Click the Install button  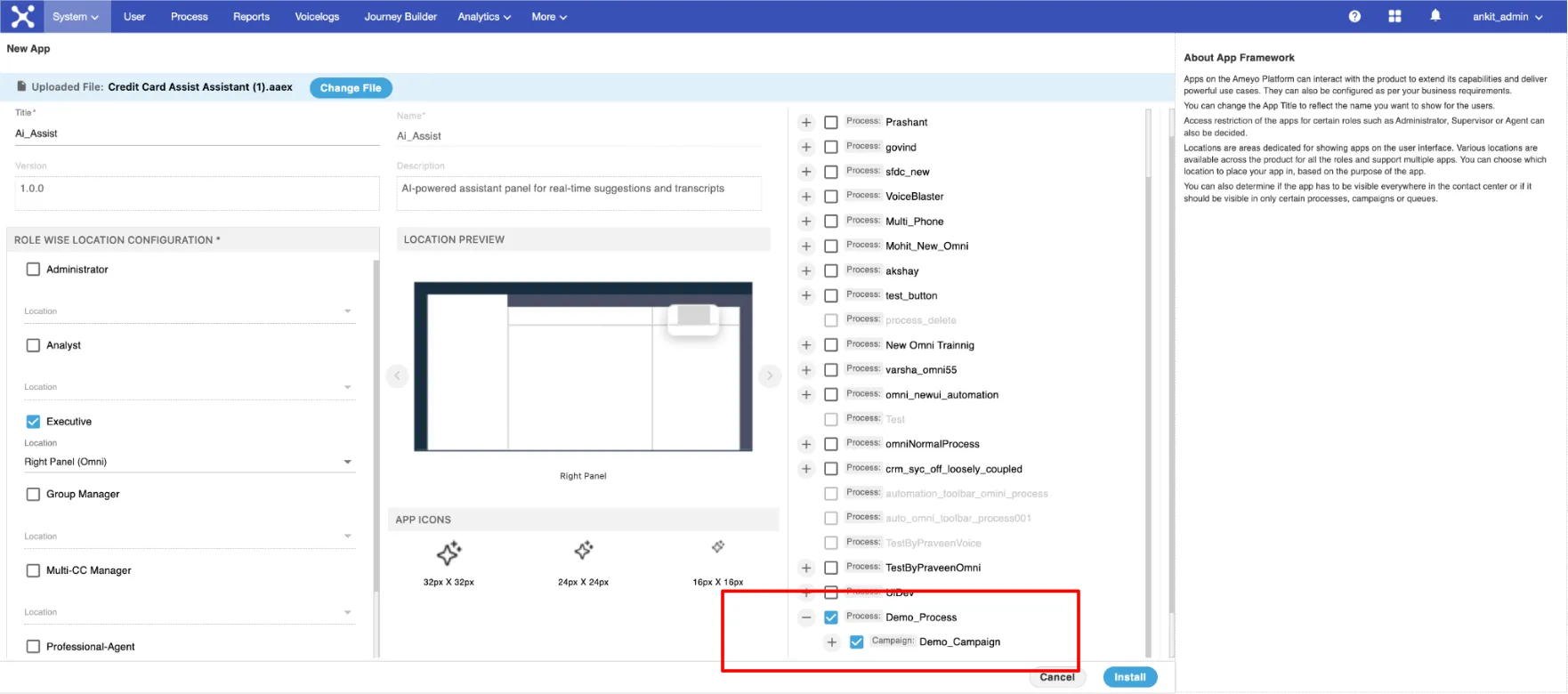pos(1130,677)
